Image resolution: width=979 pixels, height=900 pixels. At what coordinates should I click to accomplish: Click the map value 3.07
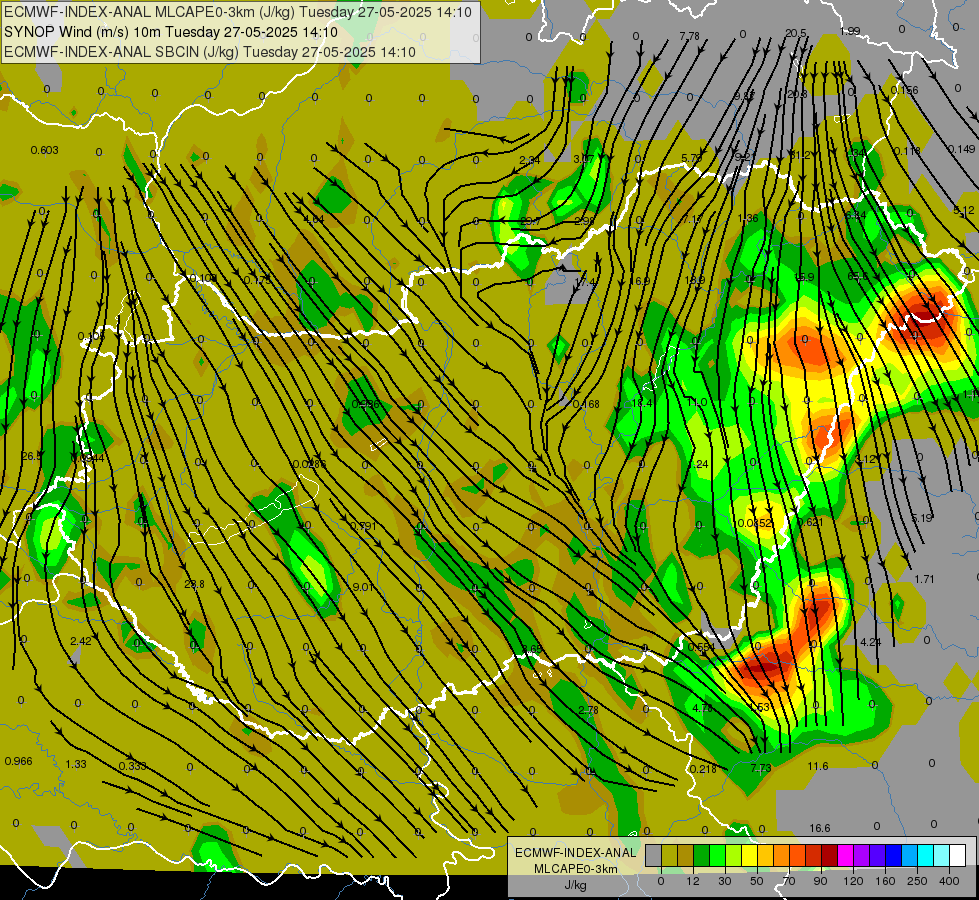(x=584, y=159)
